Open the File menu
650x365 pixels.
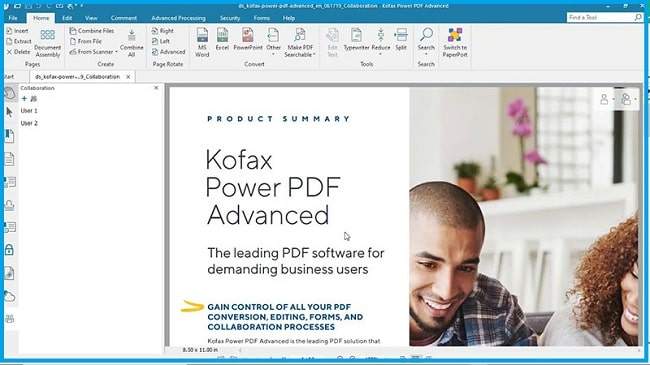click(x=13, y=18)
